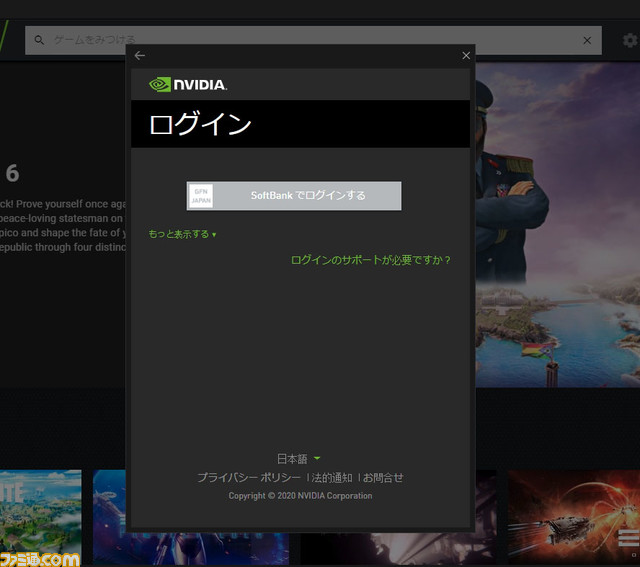640x567 pixels.
Task: Open the 法的通知 link
Action: [333, 478]
